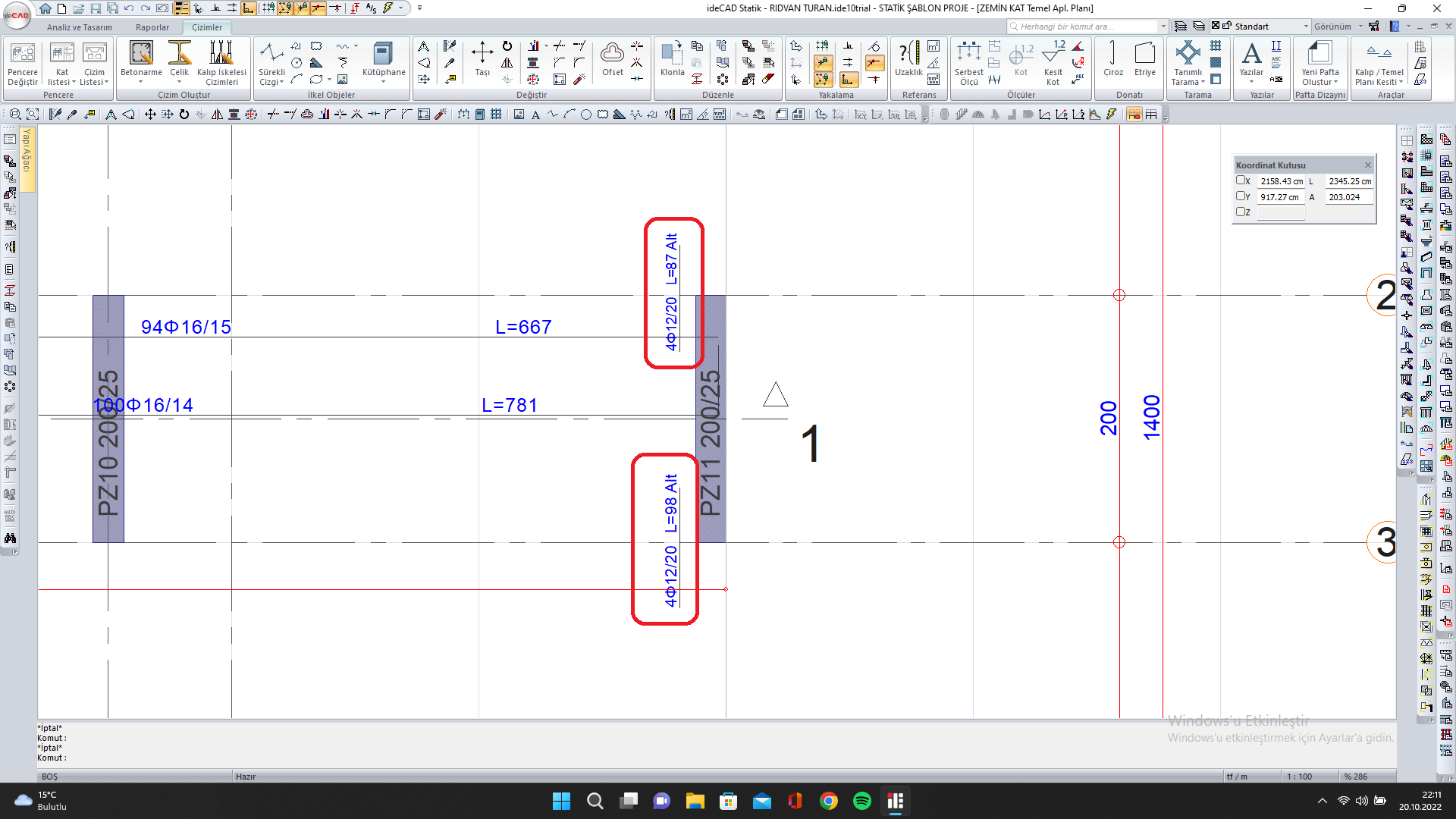Click Yeni Pafta Oluştur
Screen dimensions: 1456x819
pos(1320,64)
